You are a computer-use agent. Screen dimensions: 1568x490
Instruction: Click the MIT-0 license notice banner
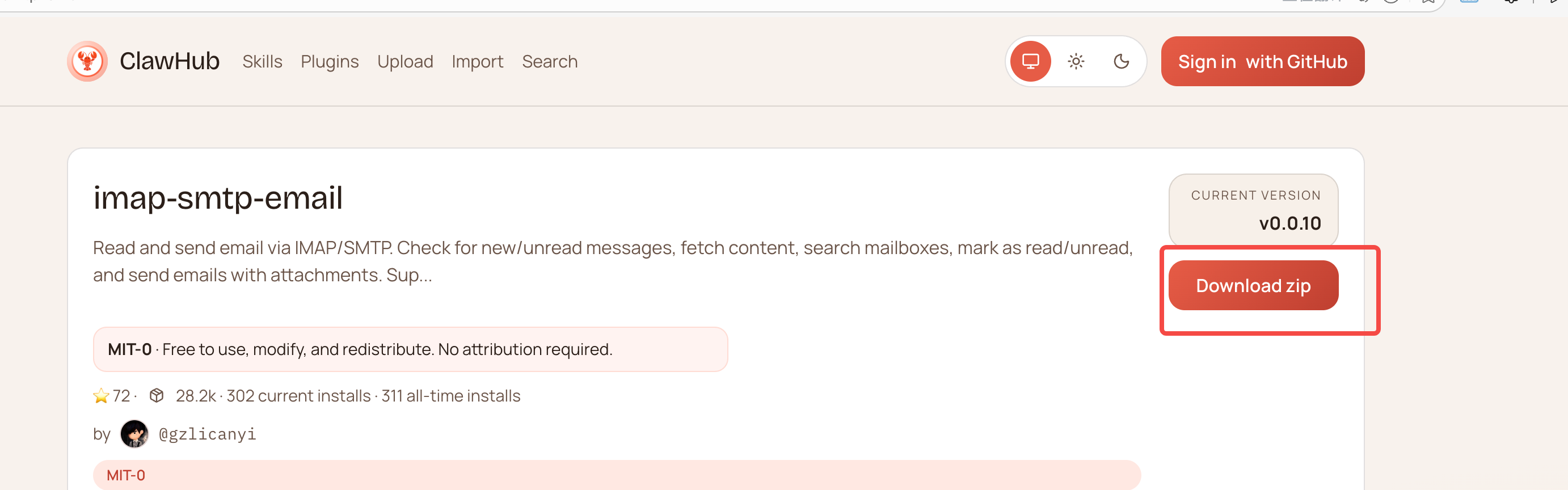click(410, 349)
